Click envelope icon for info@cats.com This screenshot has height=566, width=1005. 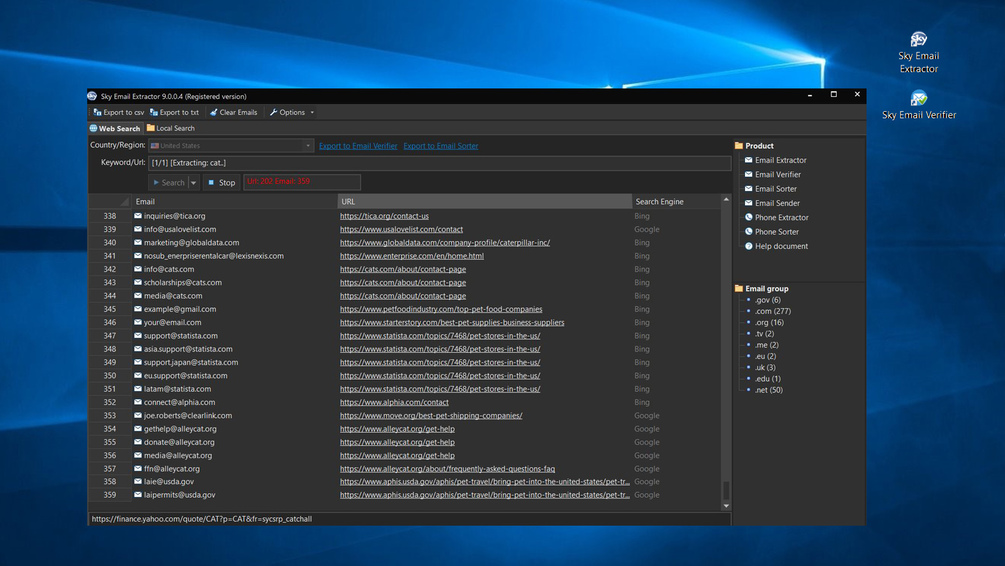[138, 269]
